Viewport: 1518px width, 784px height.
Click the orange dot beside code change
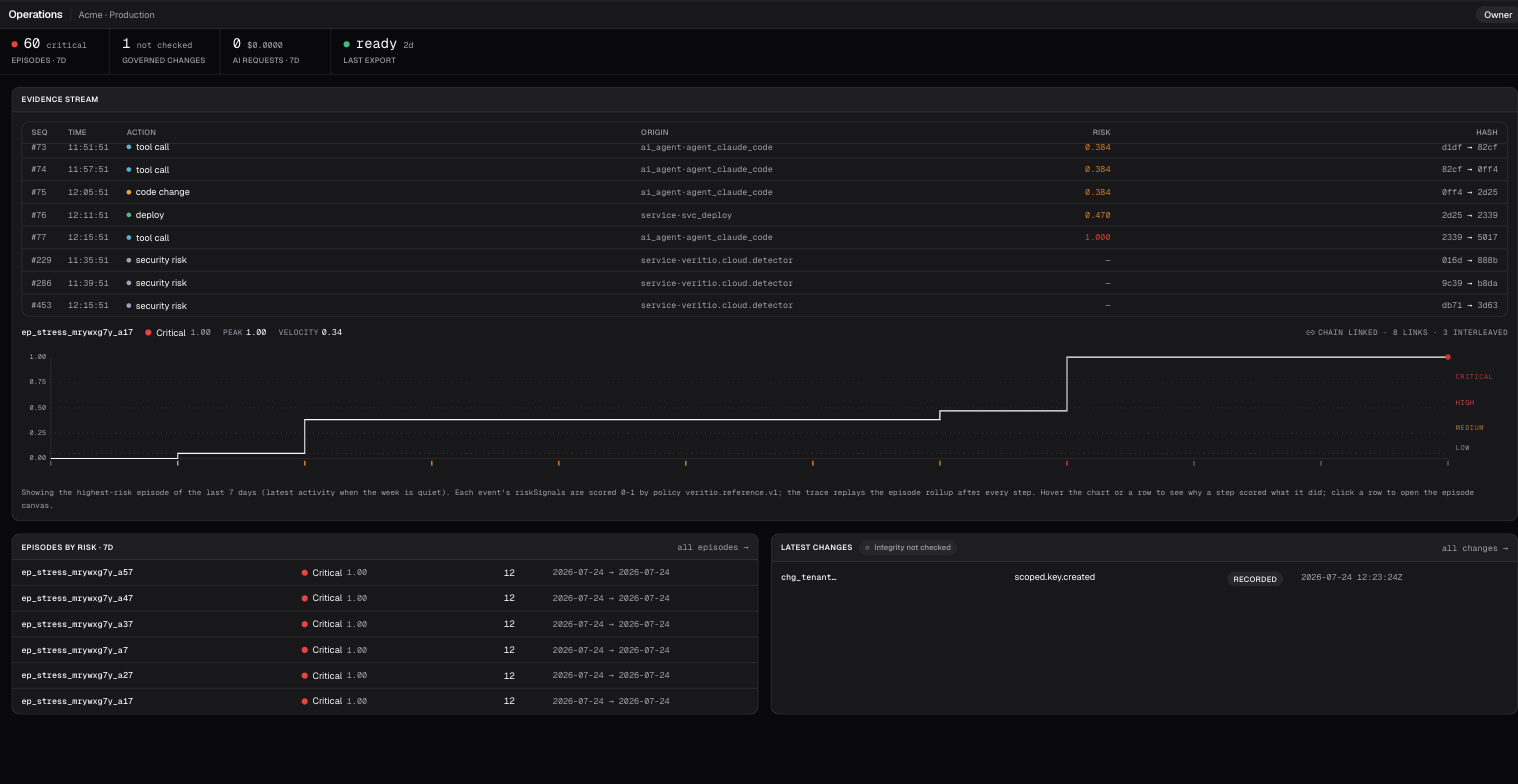coord(129,192)
